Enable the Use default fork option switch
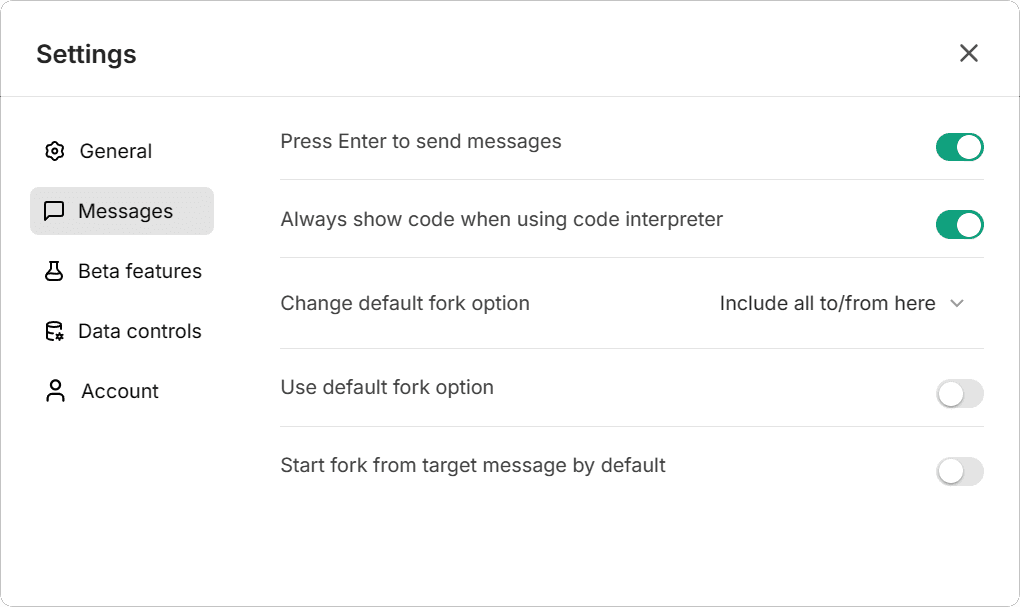1020x607 pixels. [x=959, y=394]
